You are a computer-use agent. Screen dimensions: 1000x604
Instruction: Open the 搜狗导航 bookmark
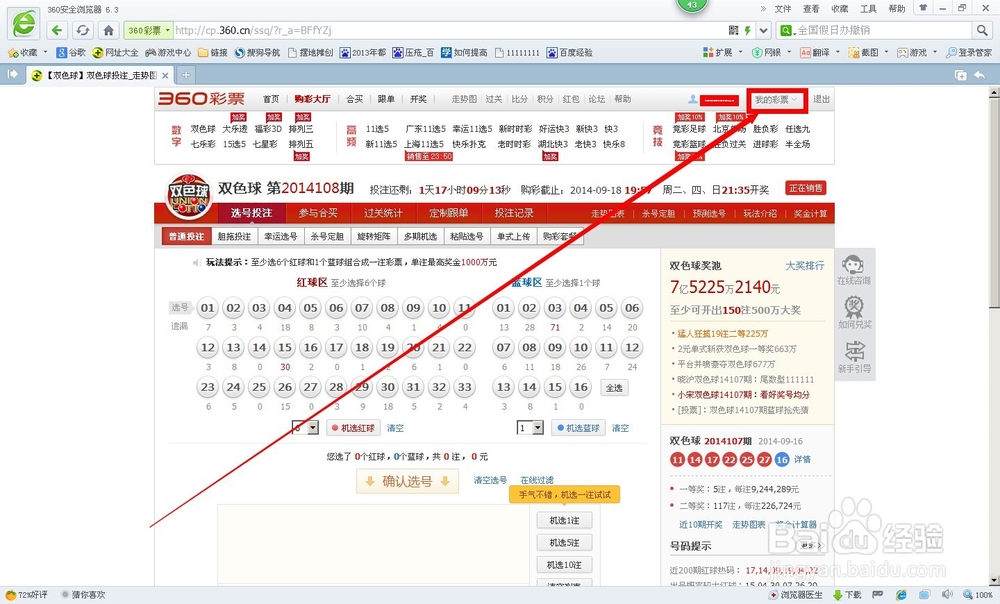point(257,52)
